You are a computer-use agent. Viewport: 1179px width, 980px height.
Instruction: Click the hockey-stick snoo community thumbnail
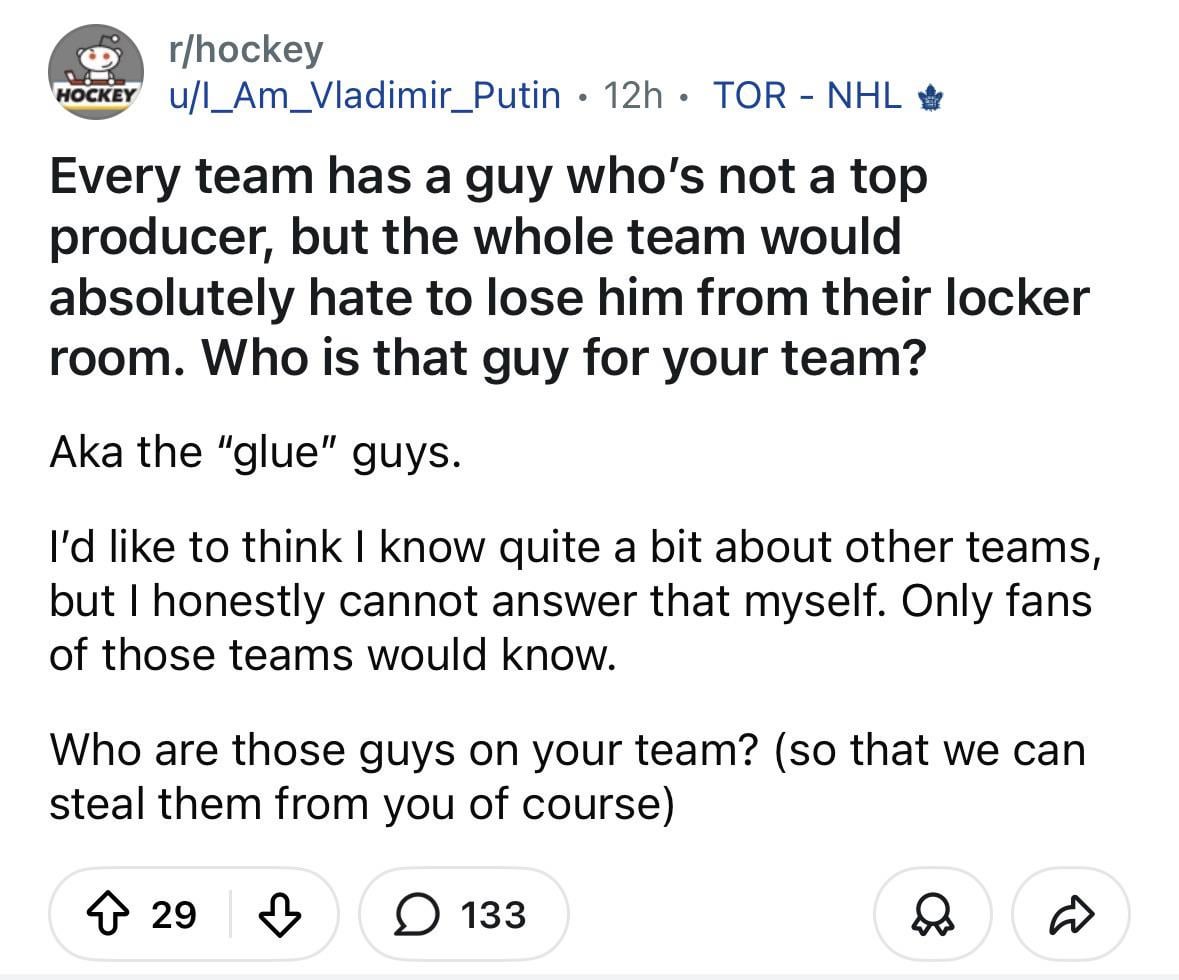[x=95, y=70]
